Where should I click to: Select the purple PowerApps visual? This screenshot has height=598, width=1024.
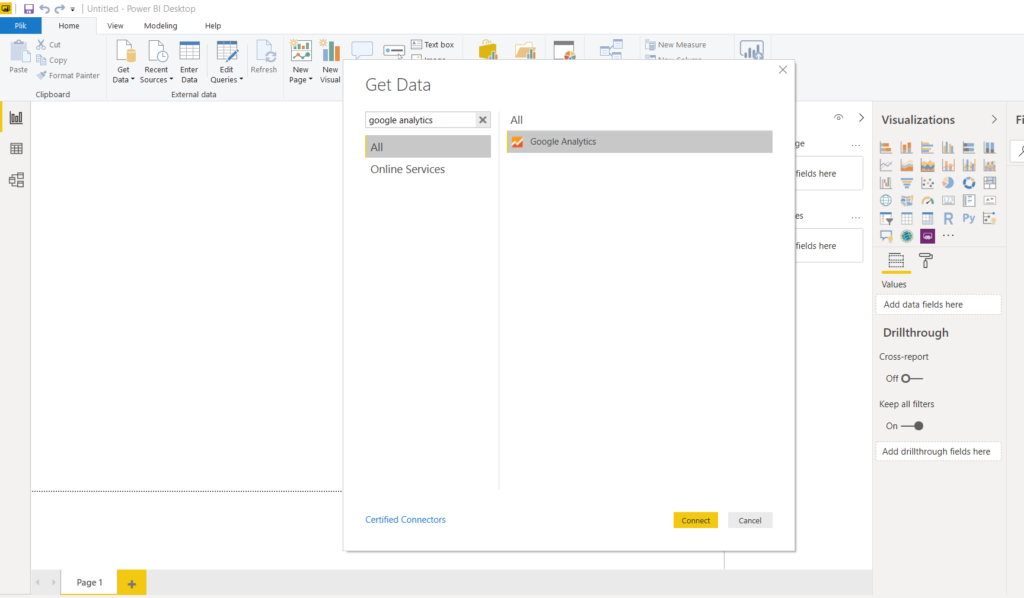coord(927,236)
